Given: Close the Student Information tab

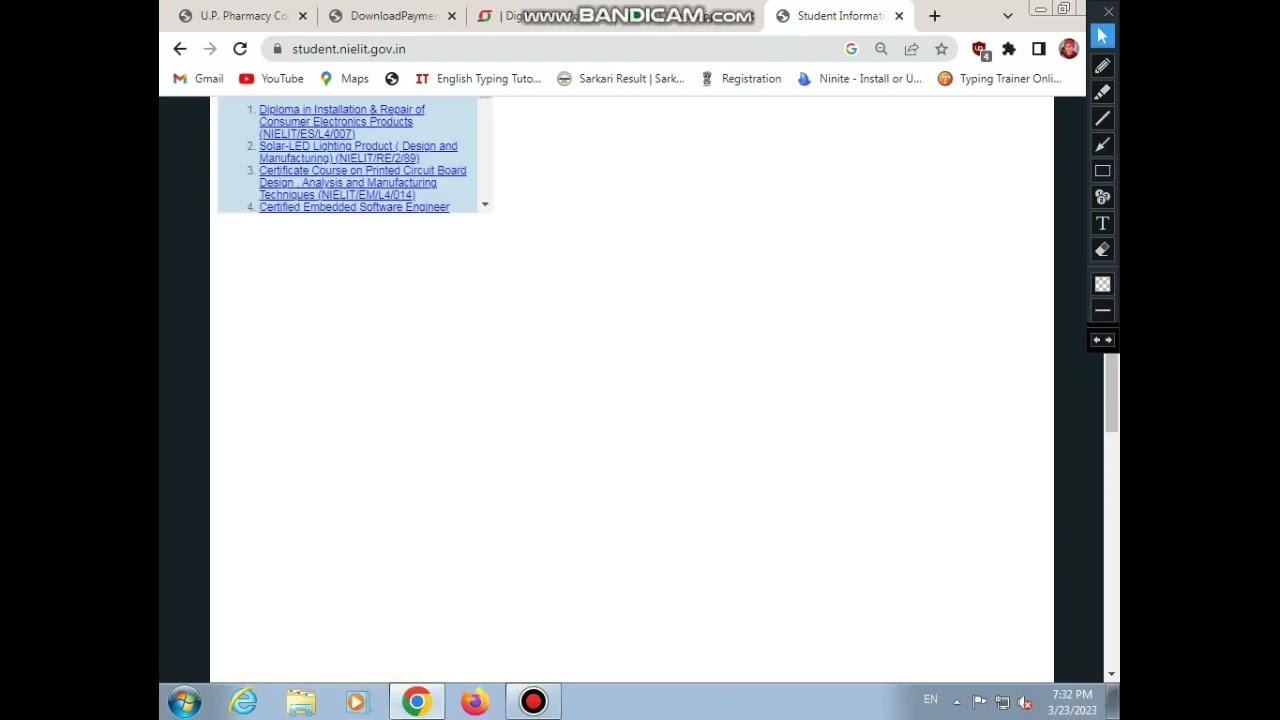Looking at the screenshot, I should point(898,16).
